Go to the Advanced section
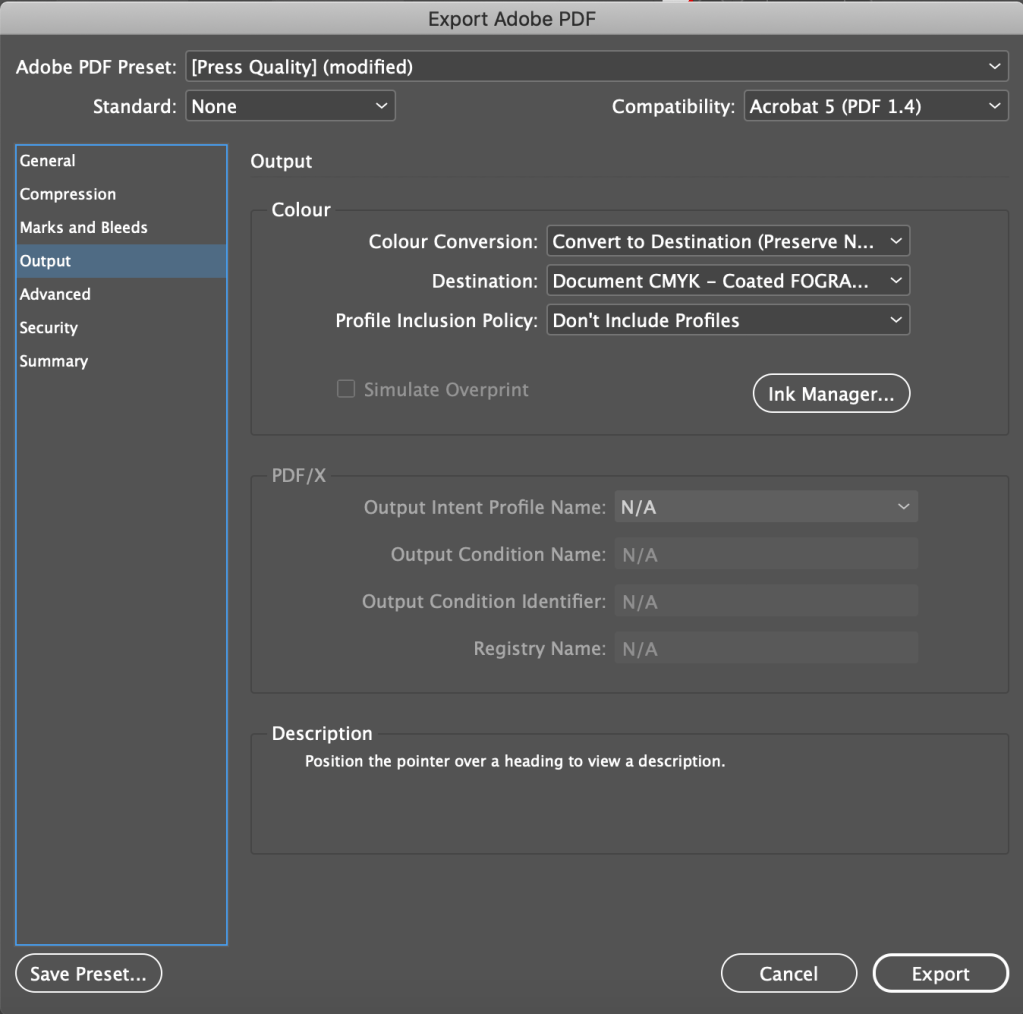This screenshot has width=1023, height=1014. 55,295
